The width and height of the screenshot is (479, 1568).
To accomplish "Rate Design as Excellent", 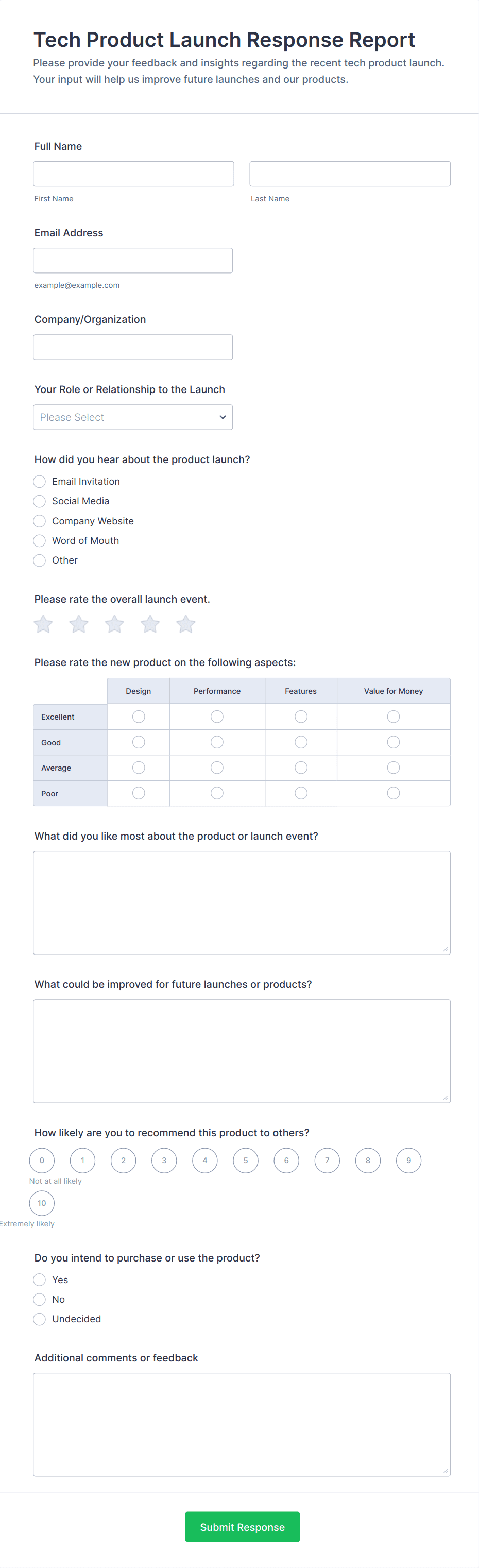I will tap(139, 717).
